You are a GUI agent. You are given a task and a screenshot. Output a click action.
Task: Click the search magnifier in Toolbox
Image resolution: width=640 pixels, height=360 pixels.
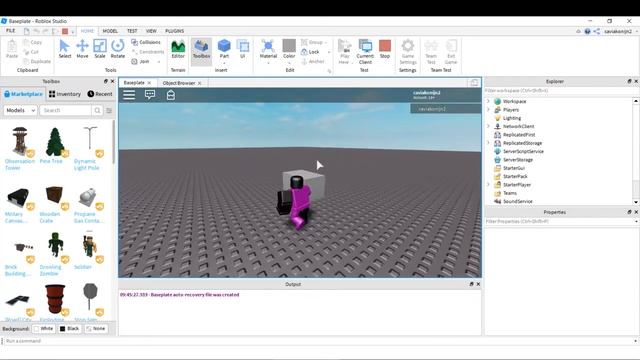[x=97, y=110]
